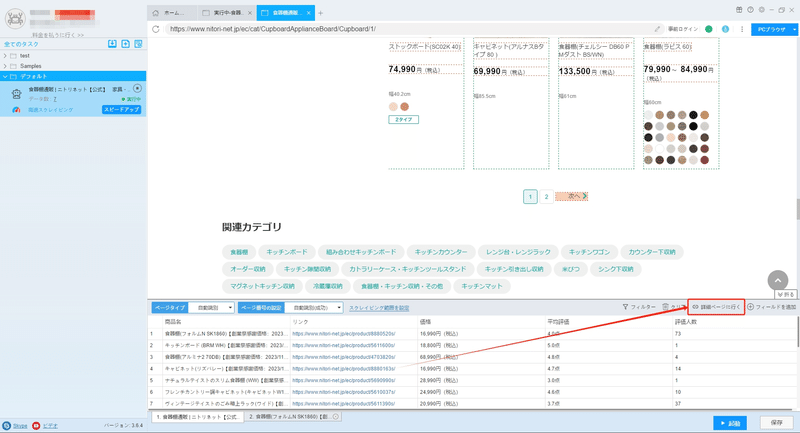Select the white first swatch under 食器棚(ラピス 60)
The height and width of the screenshot is (433, 800).
tap(648, 115)
